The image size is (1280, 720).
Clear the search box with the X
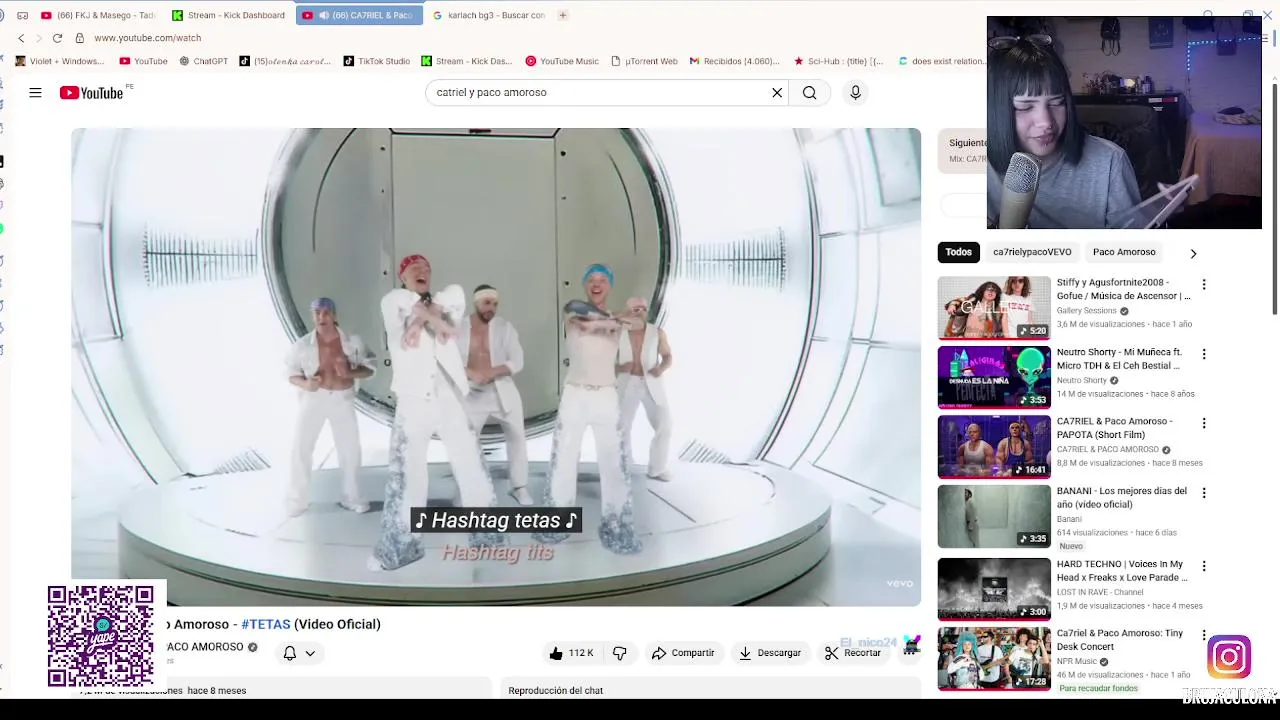point(777,92)
